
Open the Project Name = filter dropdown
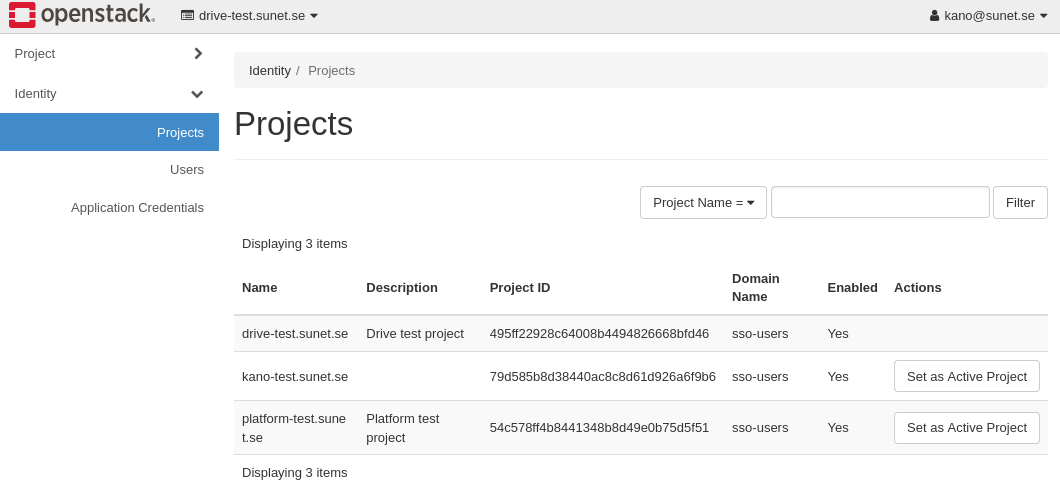(x=703, y=202)
